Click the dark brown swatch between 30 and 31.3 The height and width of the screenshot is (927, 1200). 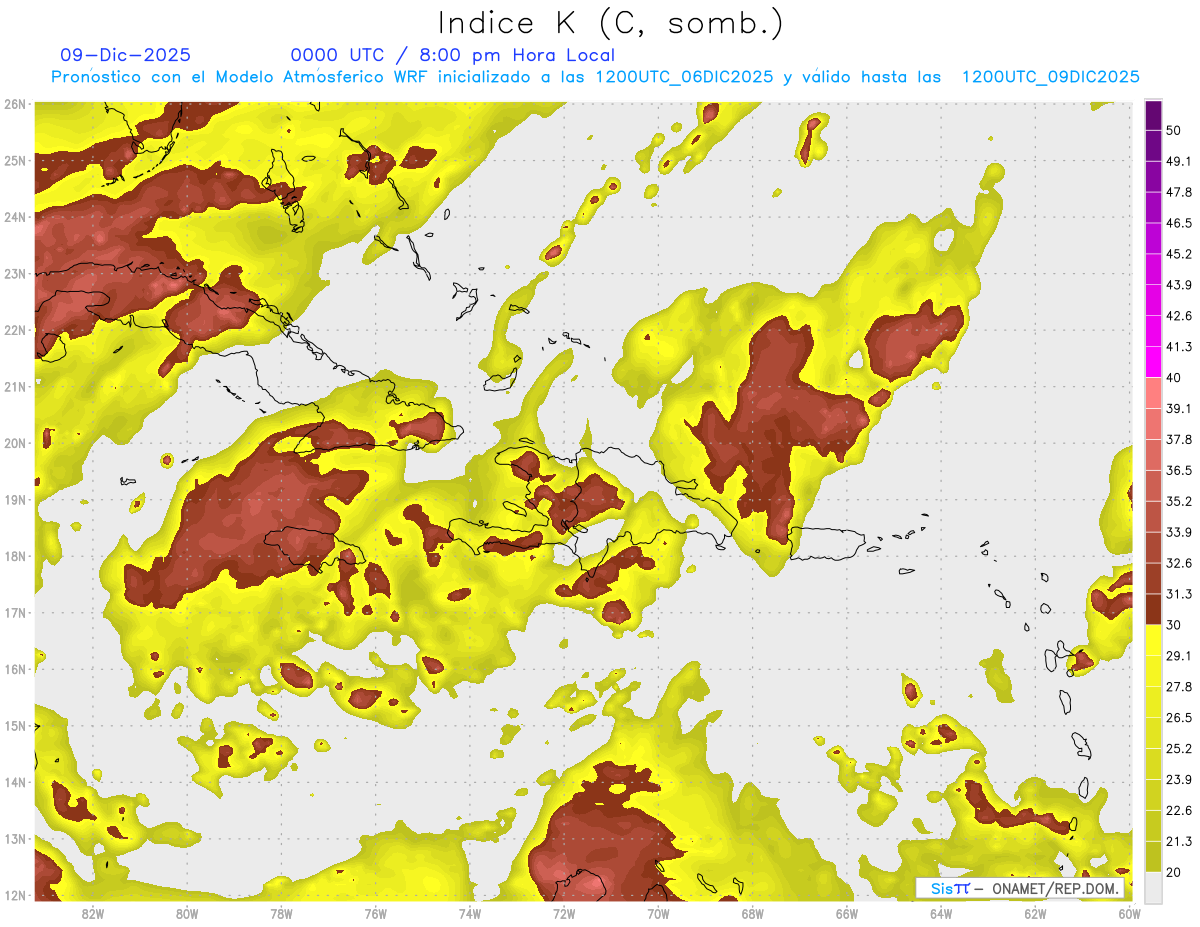click(x=1153, y=609)
